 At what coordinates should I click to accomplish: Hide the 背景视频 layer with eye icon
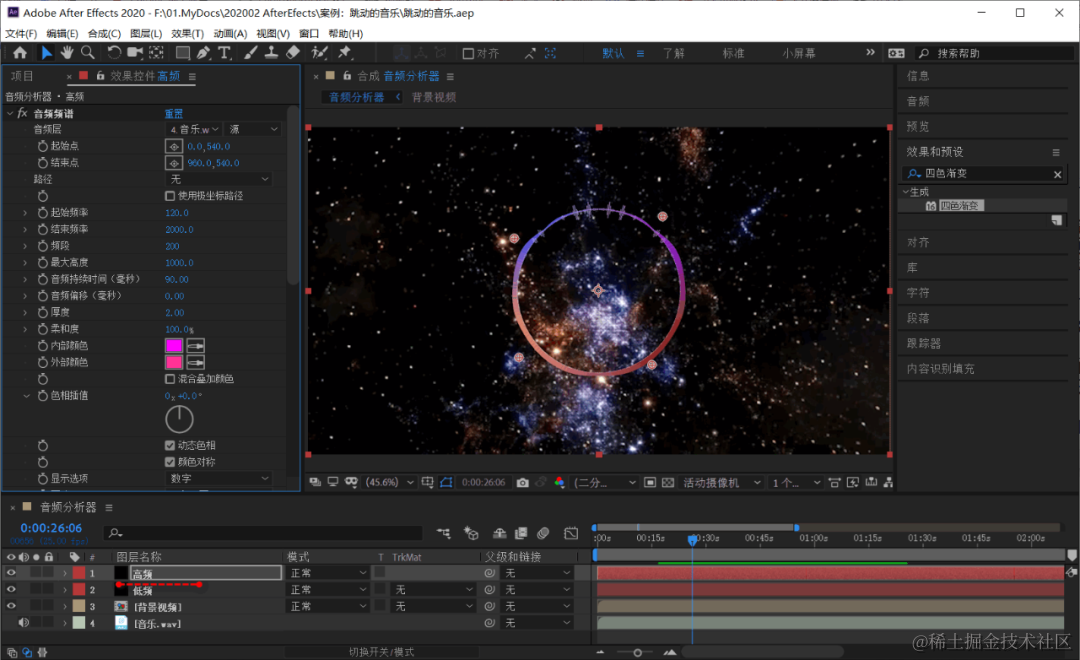[11, 607]
